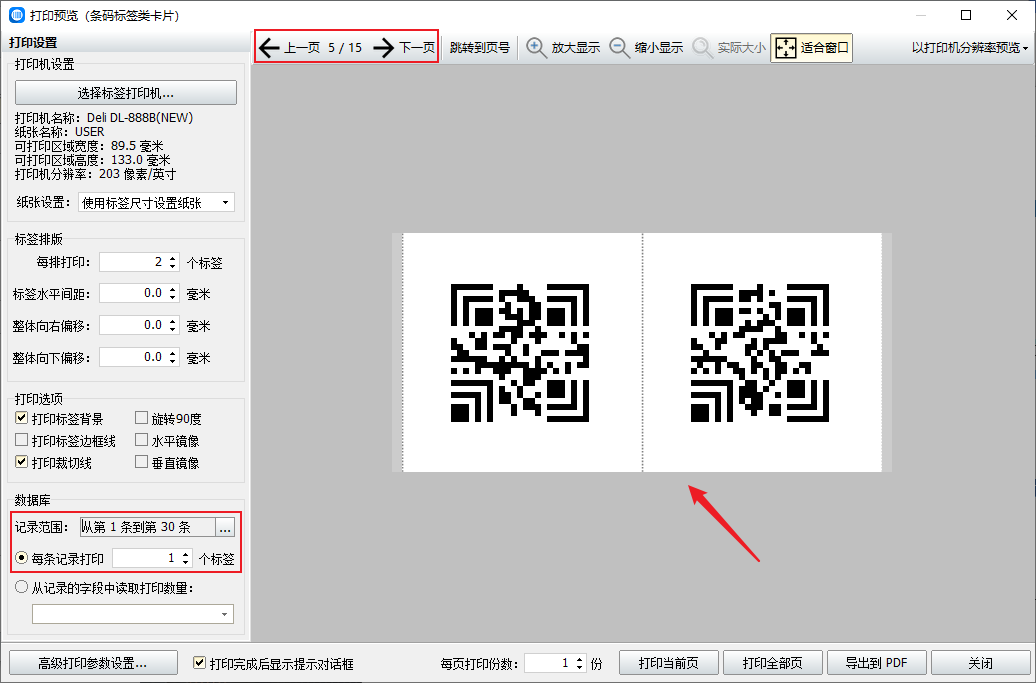
Task: Increase labels per row spinner
Action: [172, 258]
